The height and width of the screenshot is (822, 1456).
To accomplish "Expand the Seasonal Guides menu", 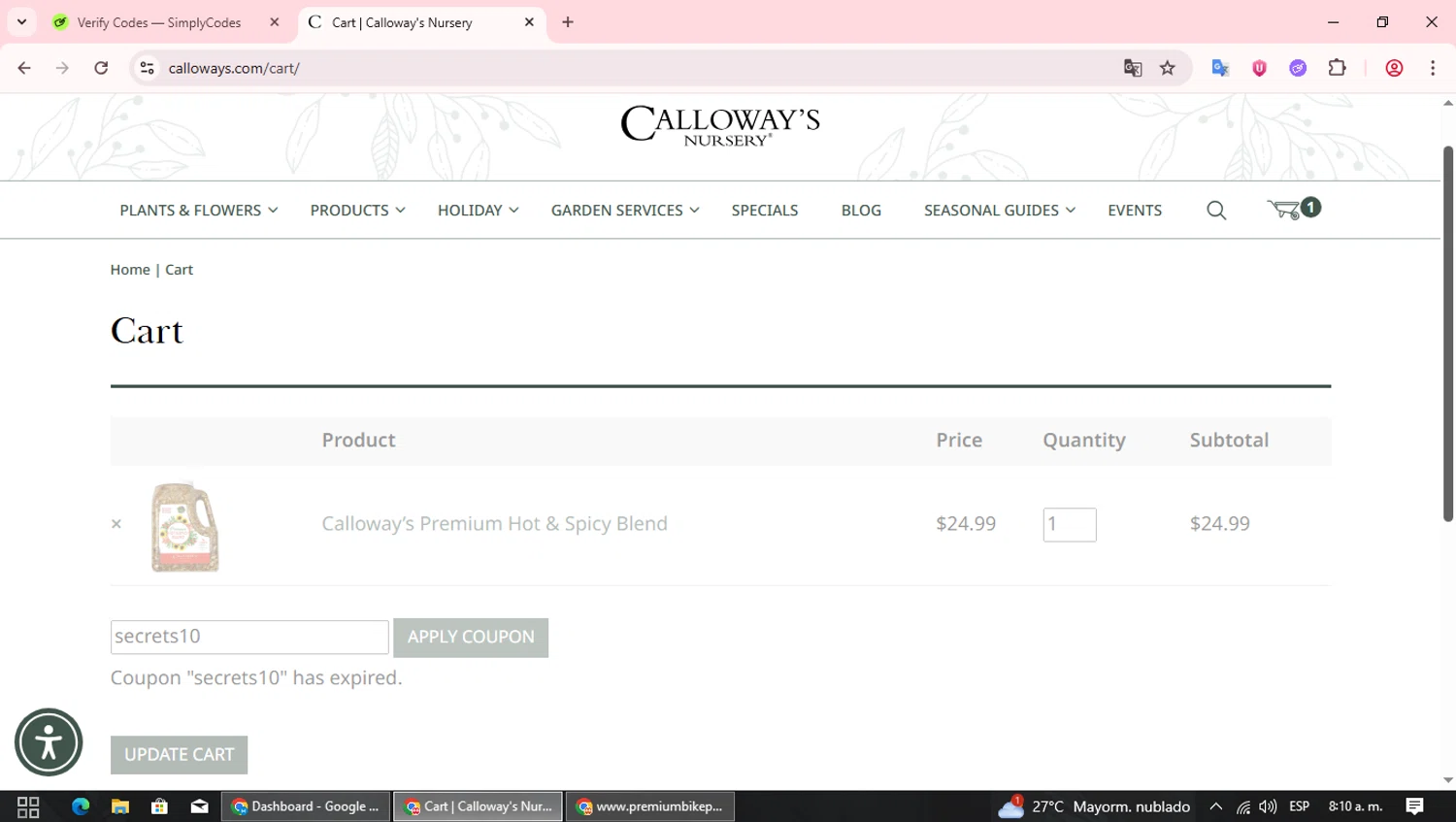I will 1000,211.
